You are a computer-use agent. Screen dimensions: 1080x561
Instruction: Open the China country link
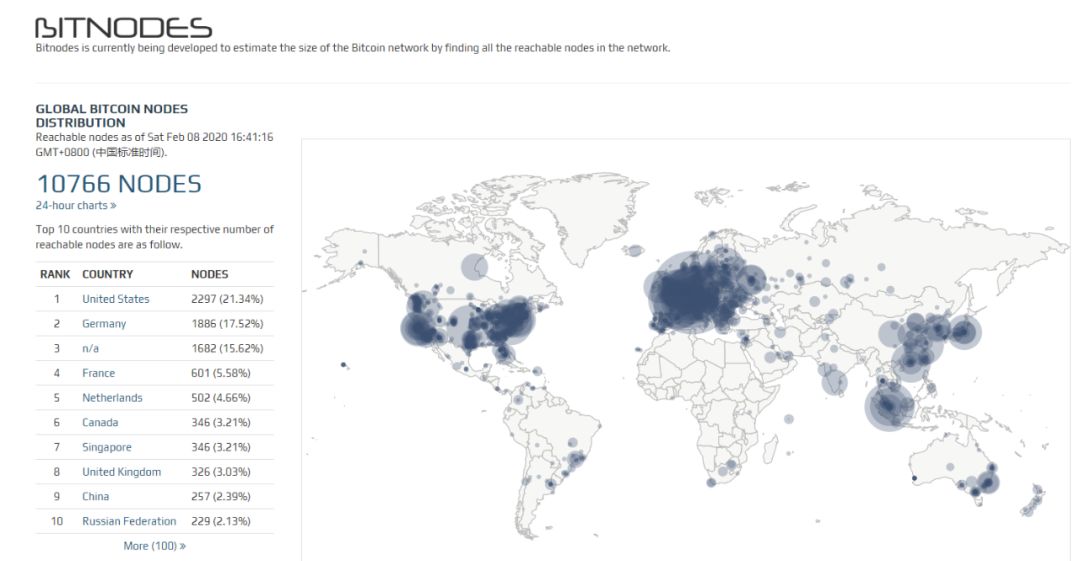pyautogui.click(x=95, y=496)
